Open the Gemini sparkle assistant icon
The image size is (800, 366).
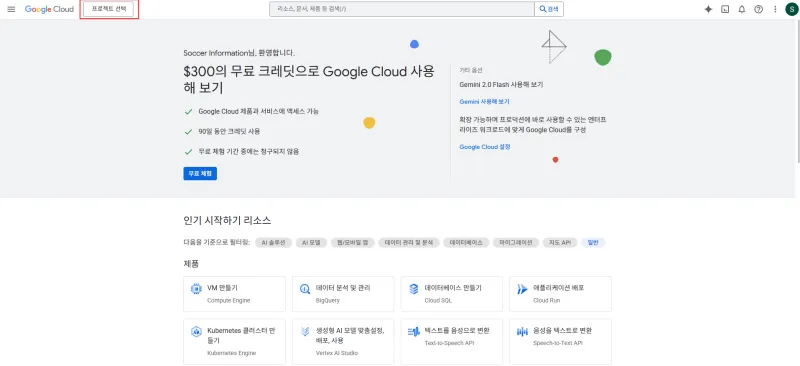(x=708, y=9)
